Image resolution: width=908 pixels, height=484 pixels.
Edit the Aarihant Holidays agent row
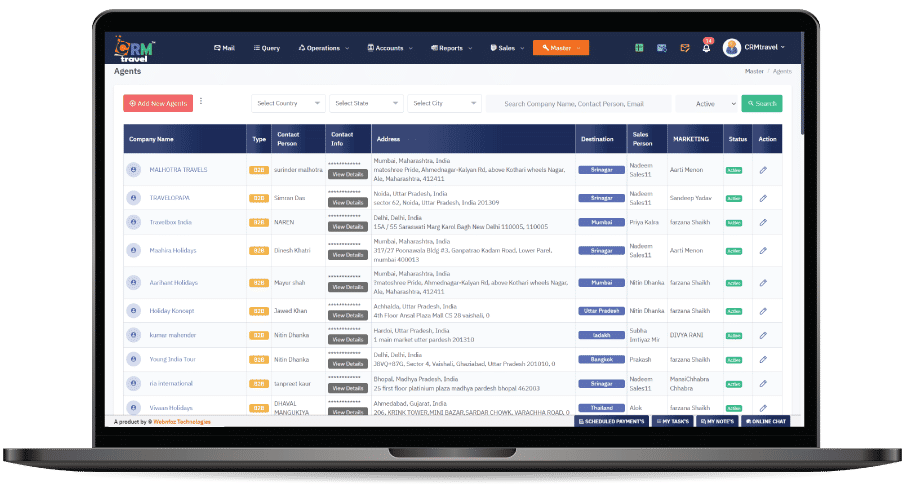coord(763,283)
